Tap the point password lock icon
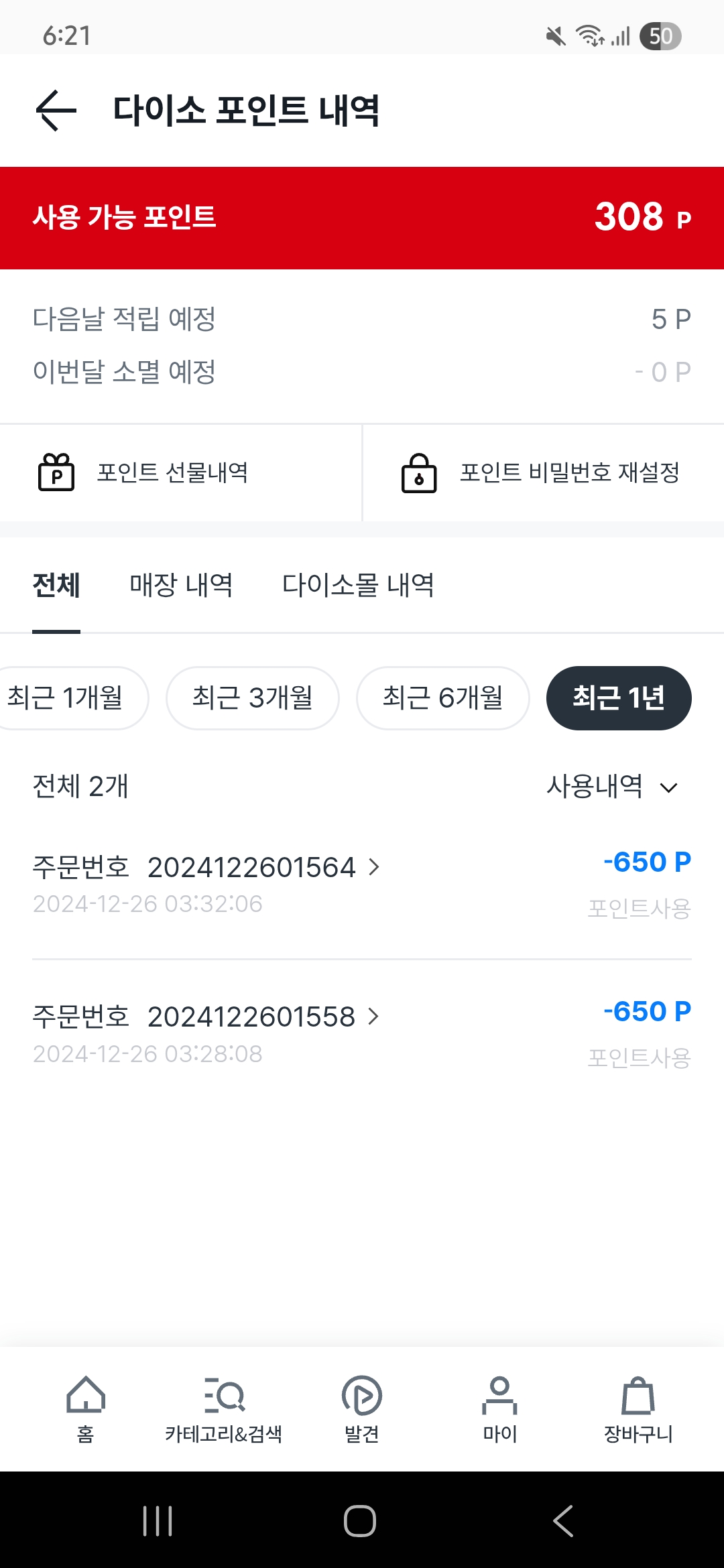 [x=419, y=473]
